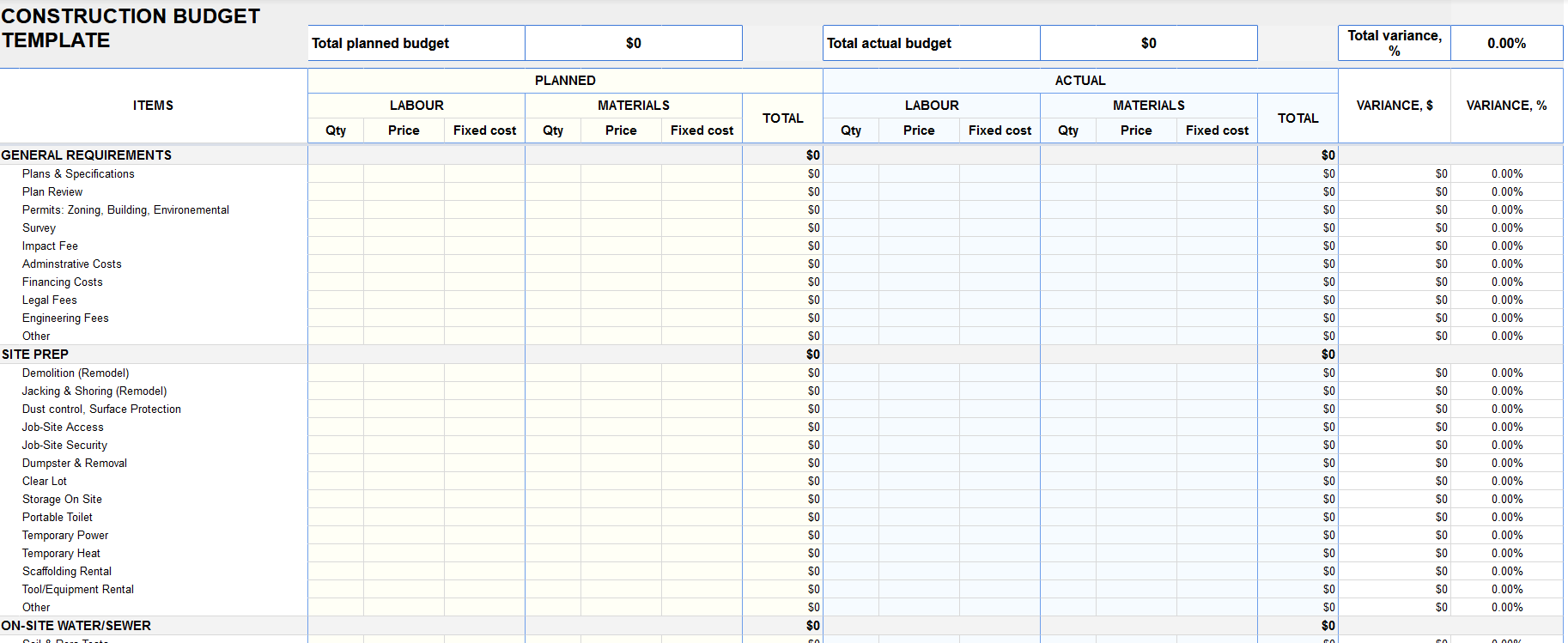This screenshot has width=1568, height=643.
Task: Select the Temporary Power item
Action: pyautogui.click(x=65, y=535)
